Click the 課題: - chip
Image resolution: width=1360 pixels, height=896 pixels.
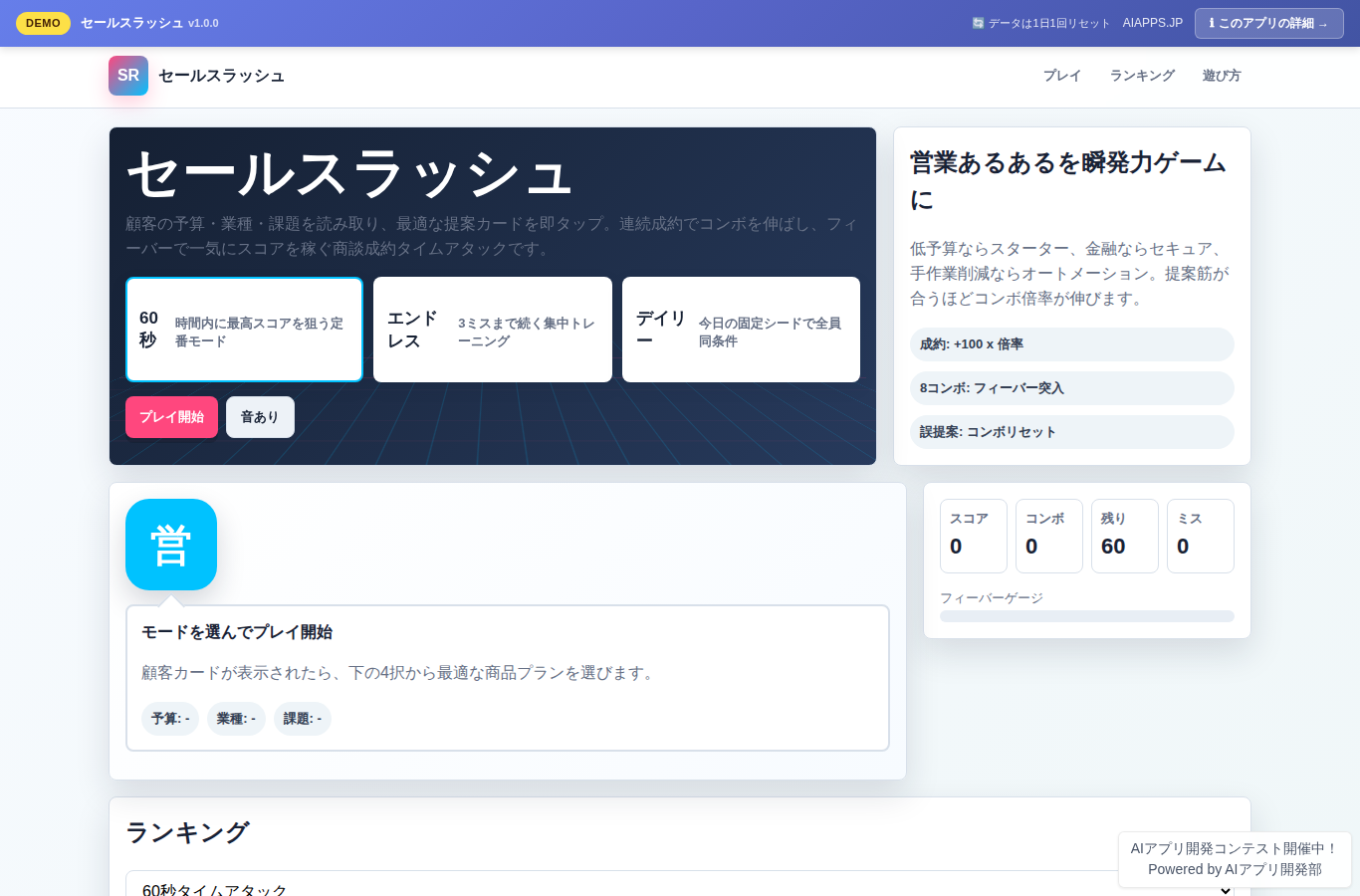click(x=303, y=719)
